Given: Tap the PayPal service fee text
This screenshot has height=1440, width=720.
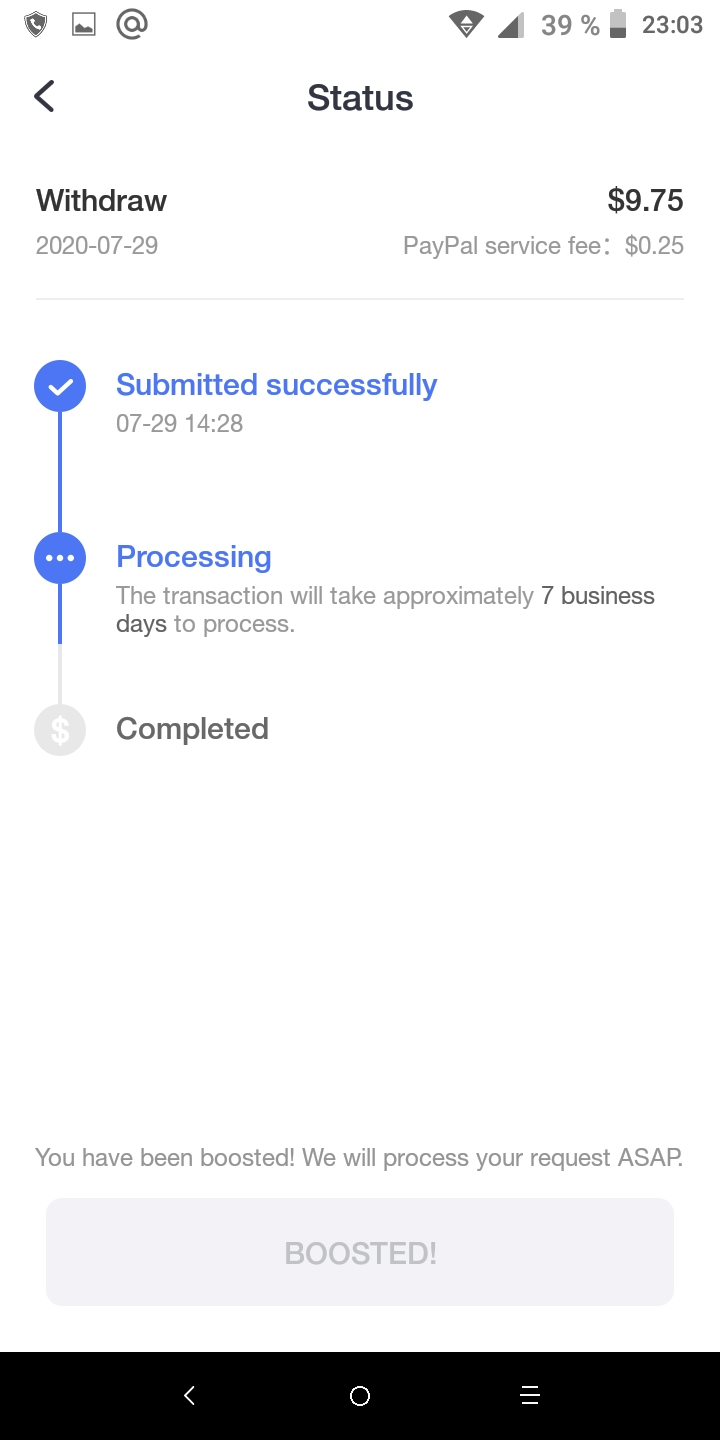Looking at the screenshot, I should click(x=543, y=246).
